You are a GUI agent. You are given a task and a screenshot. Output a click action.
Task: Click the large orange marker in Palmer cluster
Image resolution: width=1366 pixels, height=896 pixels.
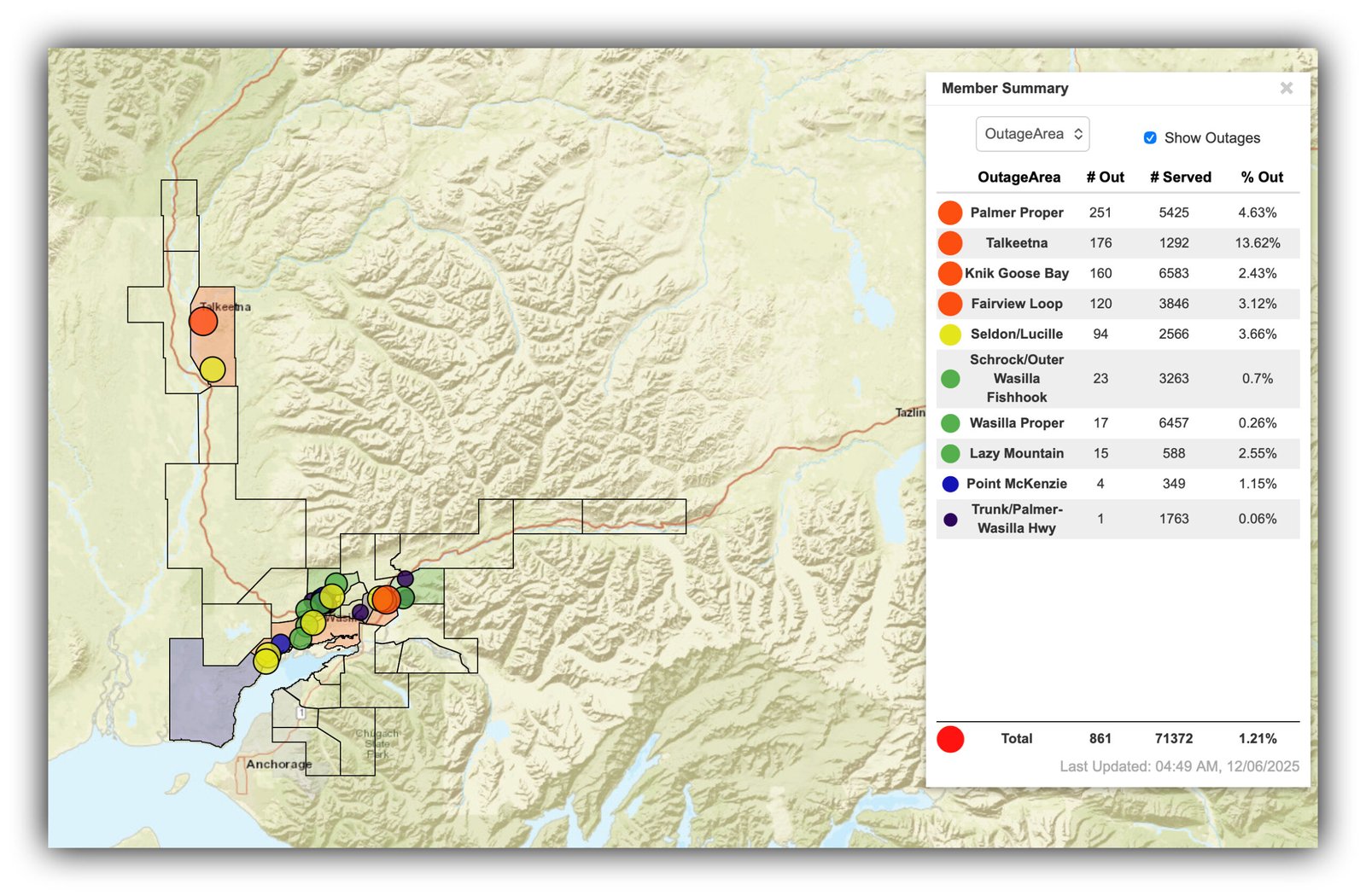pyautogui.click(x=386, y=599)
